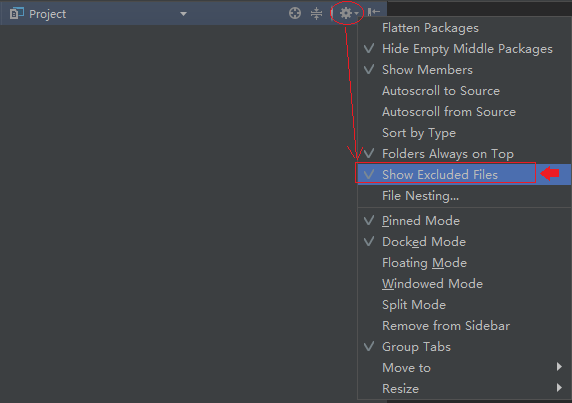Screen dimensions: 572x403
Task: Select Split Mode
Action: click(464, 305)
